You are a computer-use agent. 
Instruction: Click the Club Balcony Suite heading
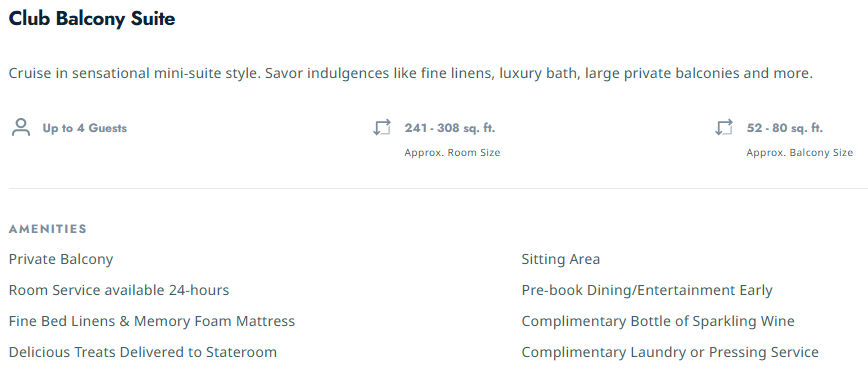pos(92,19)
